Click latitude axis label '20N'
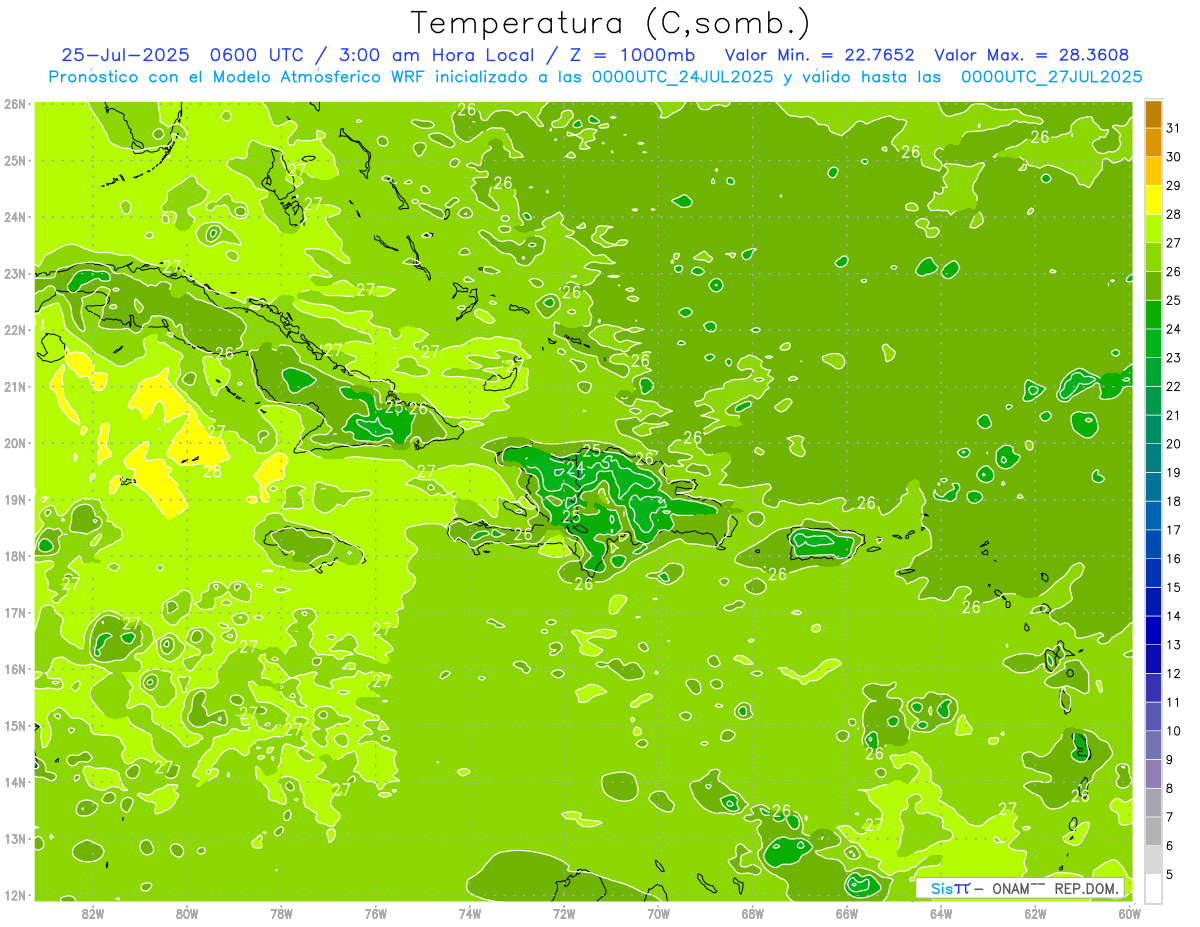 coord(14,443)
